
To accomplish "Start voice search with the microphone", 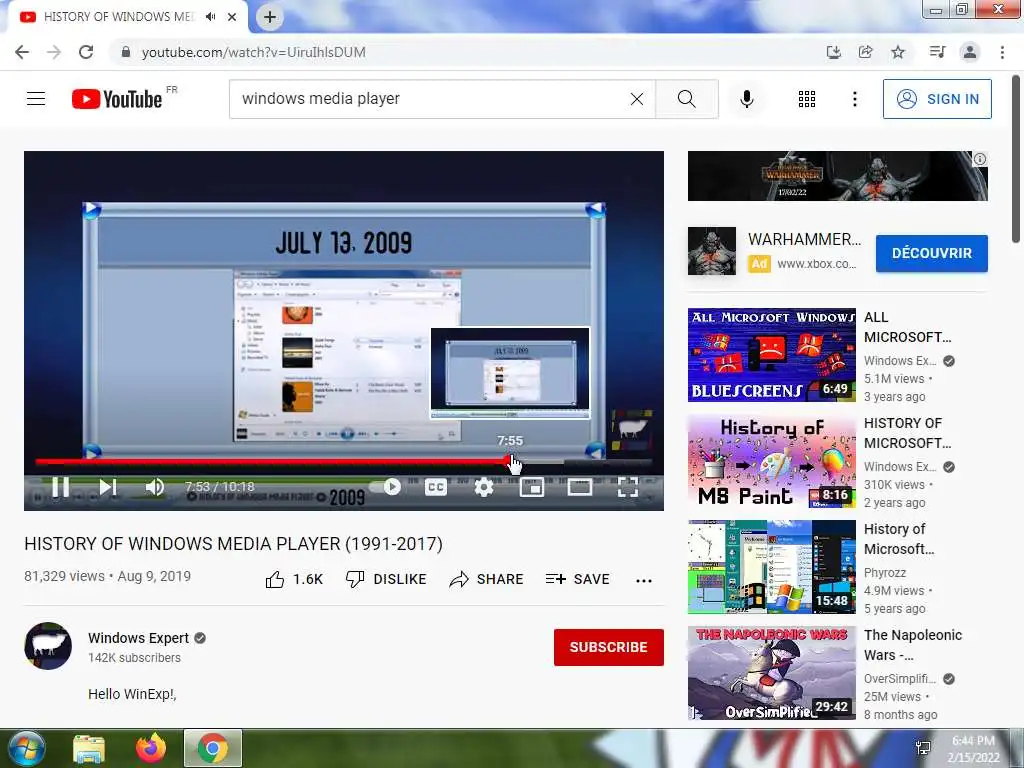I will (747, 99).
